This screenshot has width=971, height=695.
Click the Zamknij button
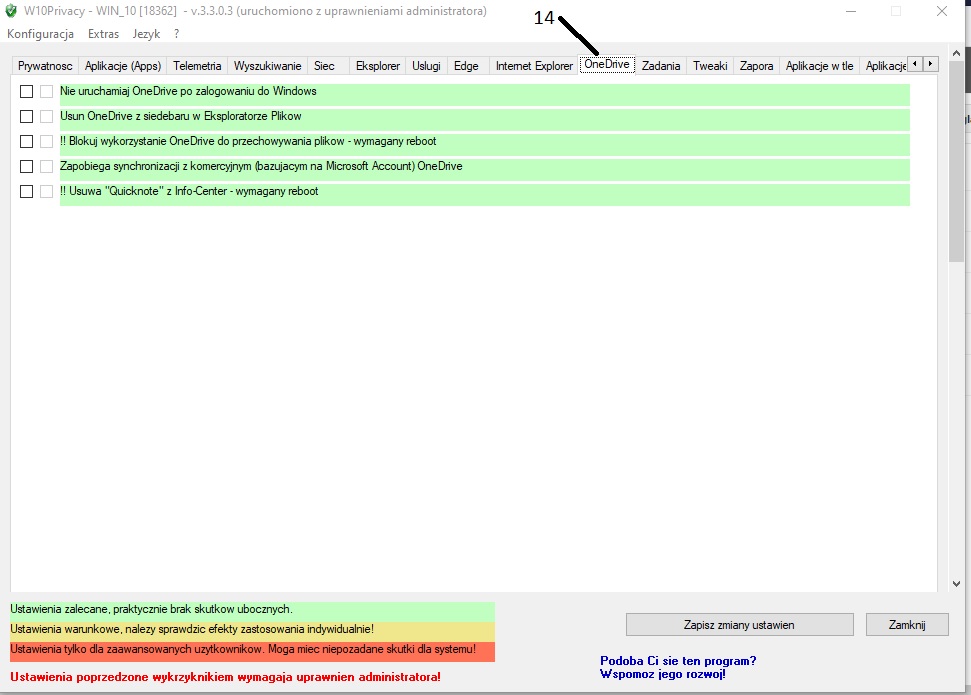click(907, 625)
